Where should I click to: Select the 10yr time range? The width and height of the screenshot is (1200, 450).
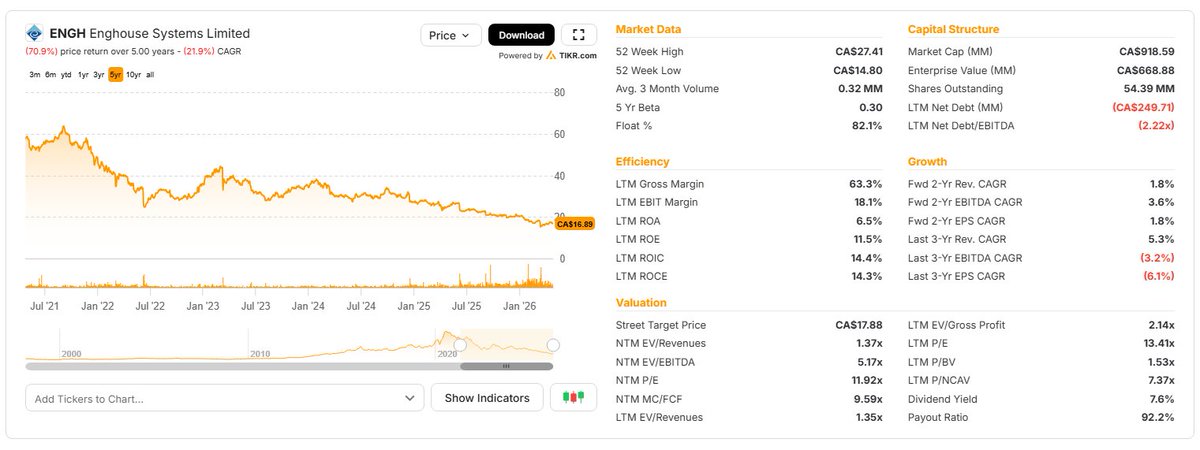[x=133, y=74]
